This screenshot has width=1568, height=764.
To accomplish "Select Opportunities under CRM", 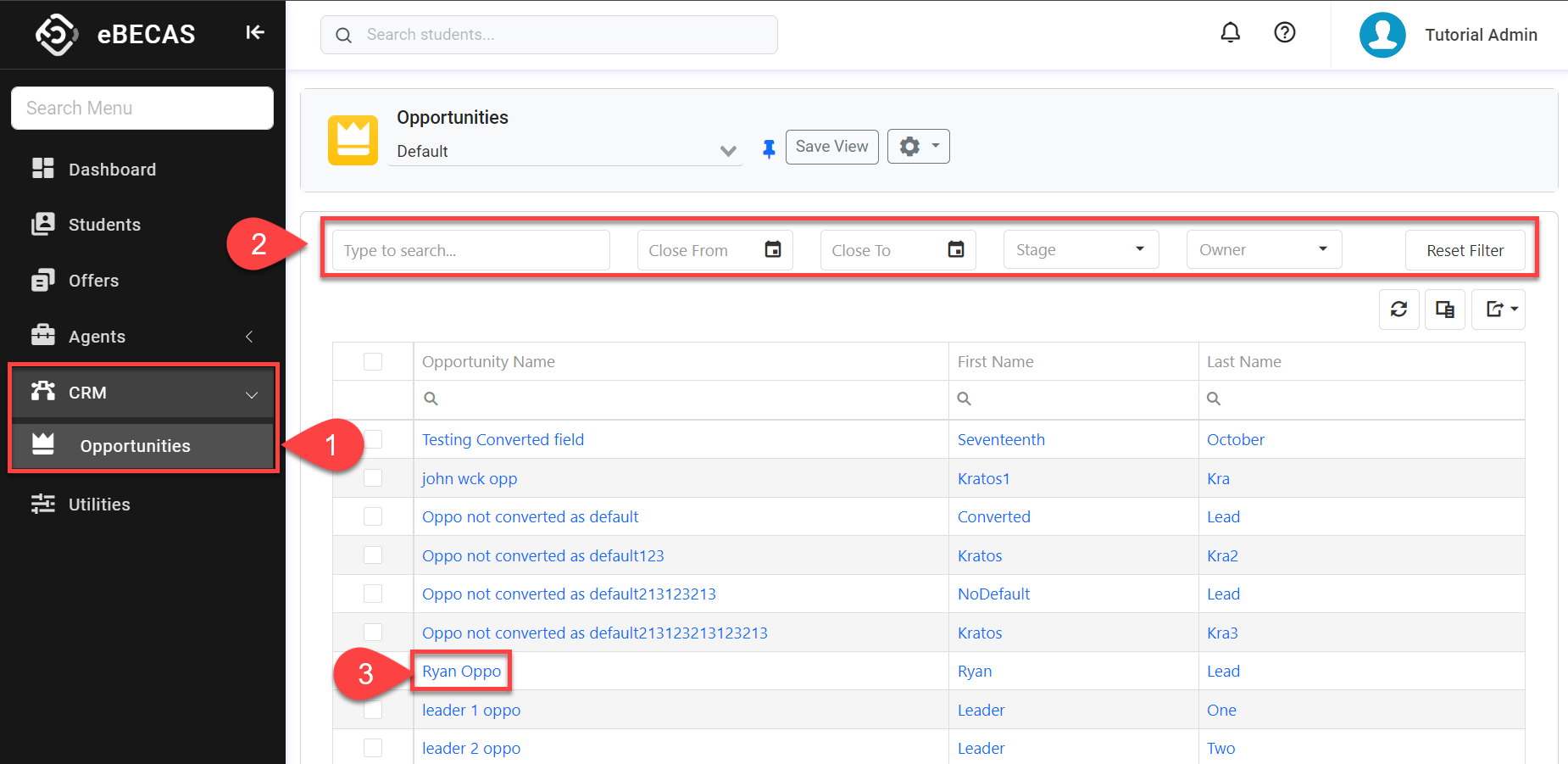I will 142,446.
